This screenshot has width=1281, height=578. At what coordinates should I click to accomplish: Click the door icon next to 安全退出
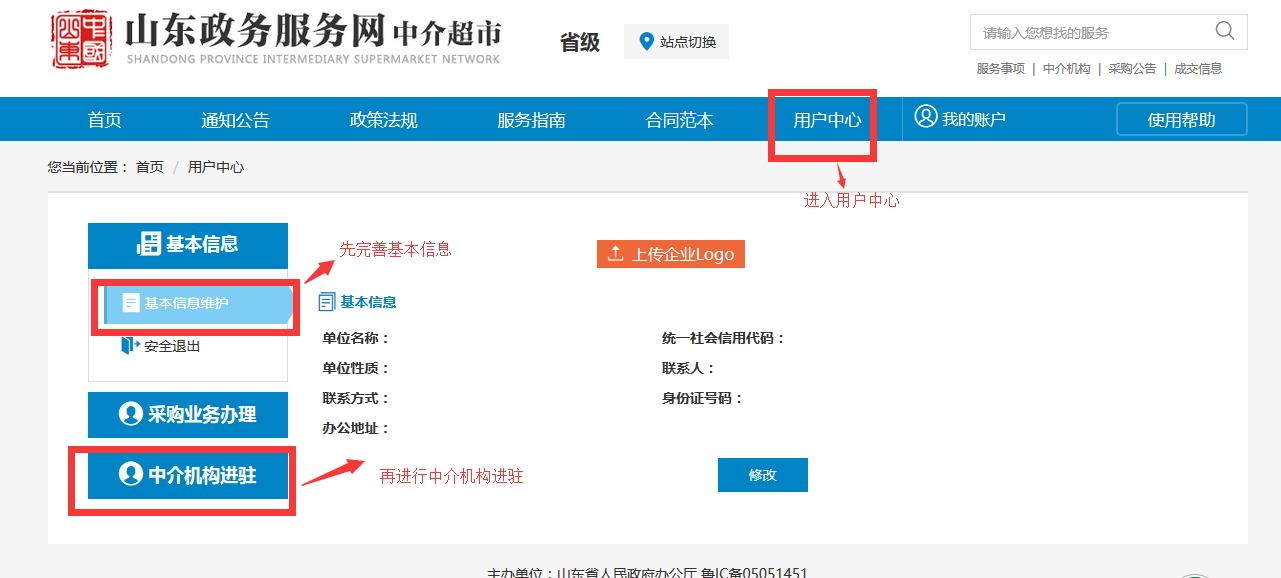130,346
